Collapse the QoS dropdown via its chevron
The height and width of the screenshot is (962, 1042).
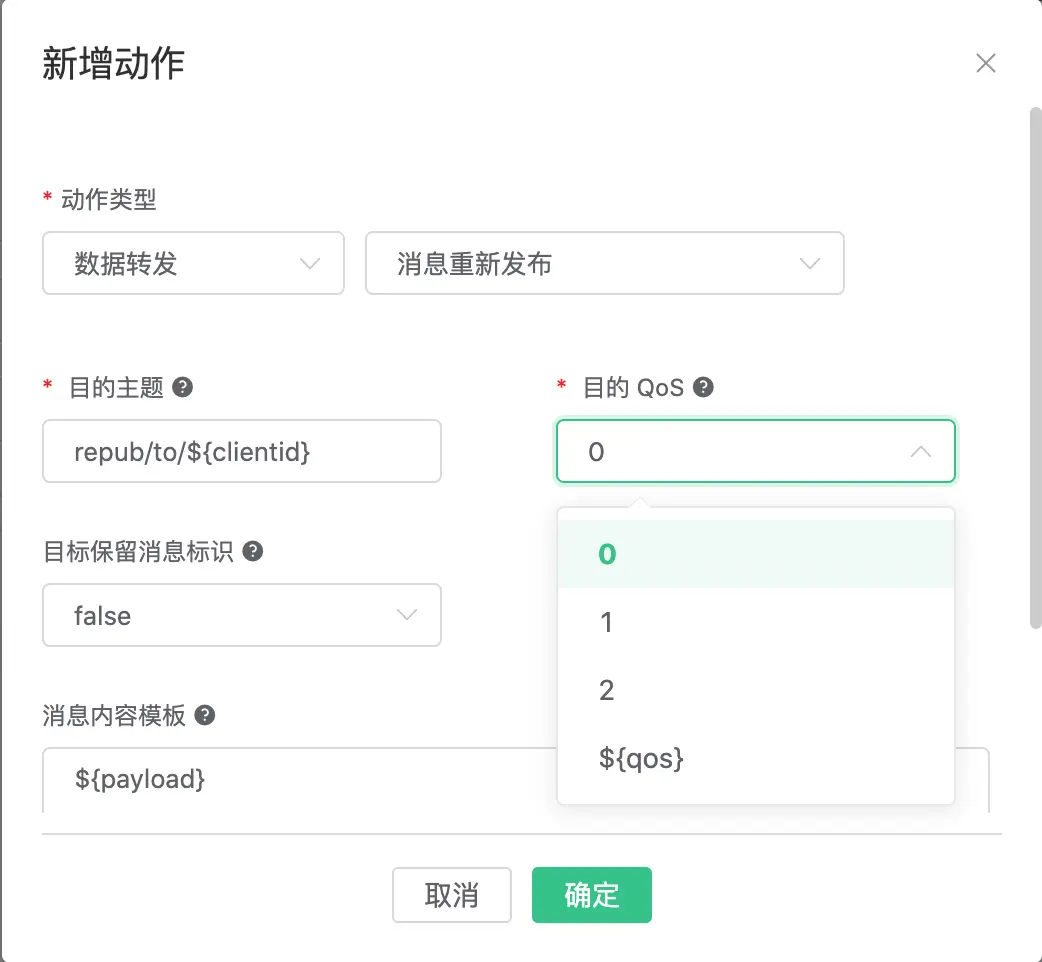point(920,451)
